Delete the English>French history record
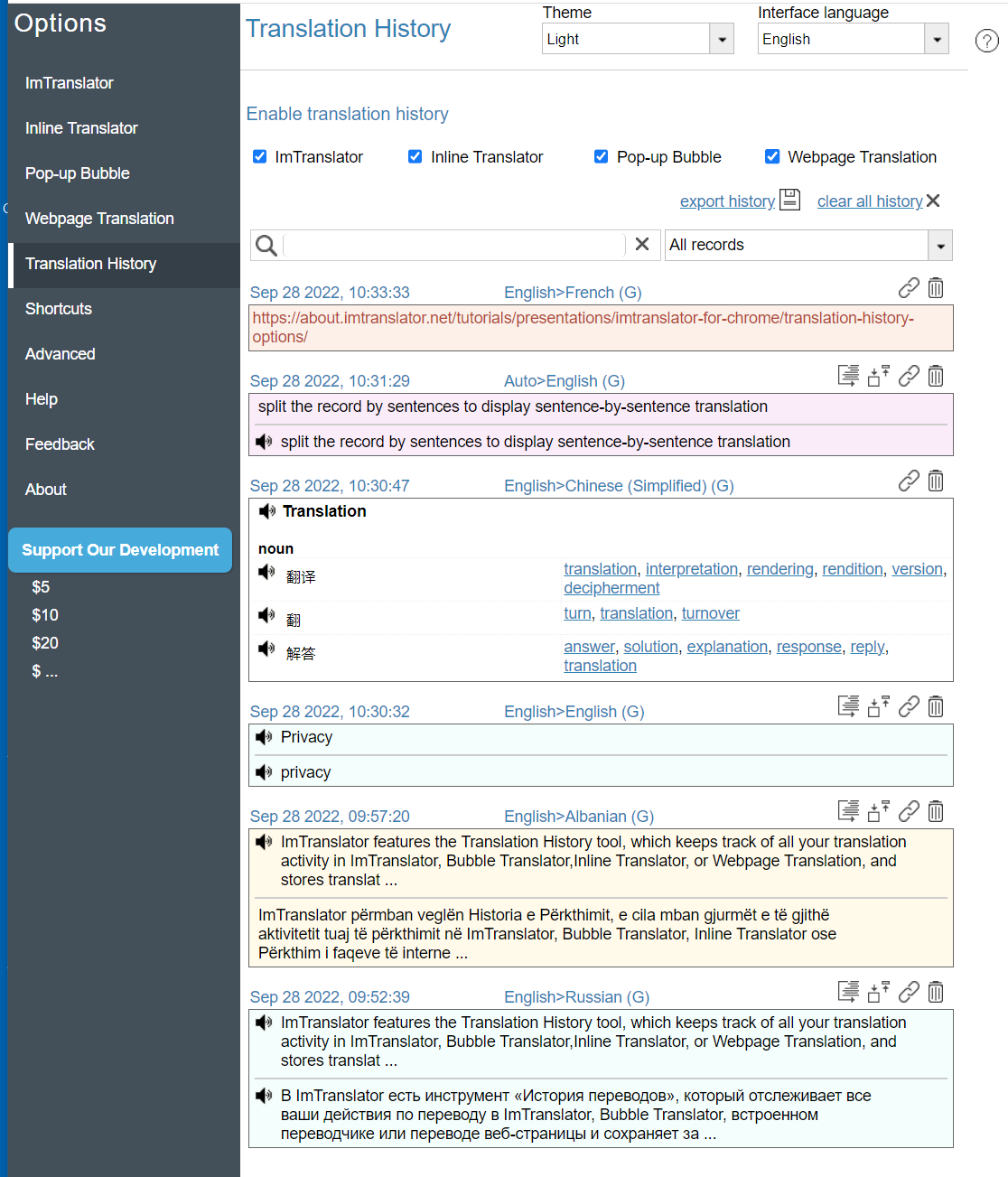The height and width of the screenshot is (1177, 1008). [x=936, y=288]
